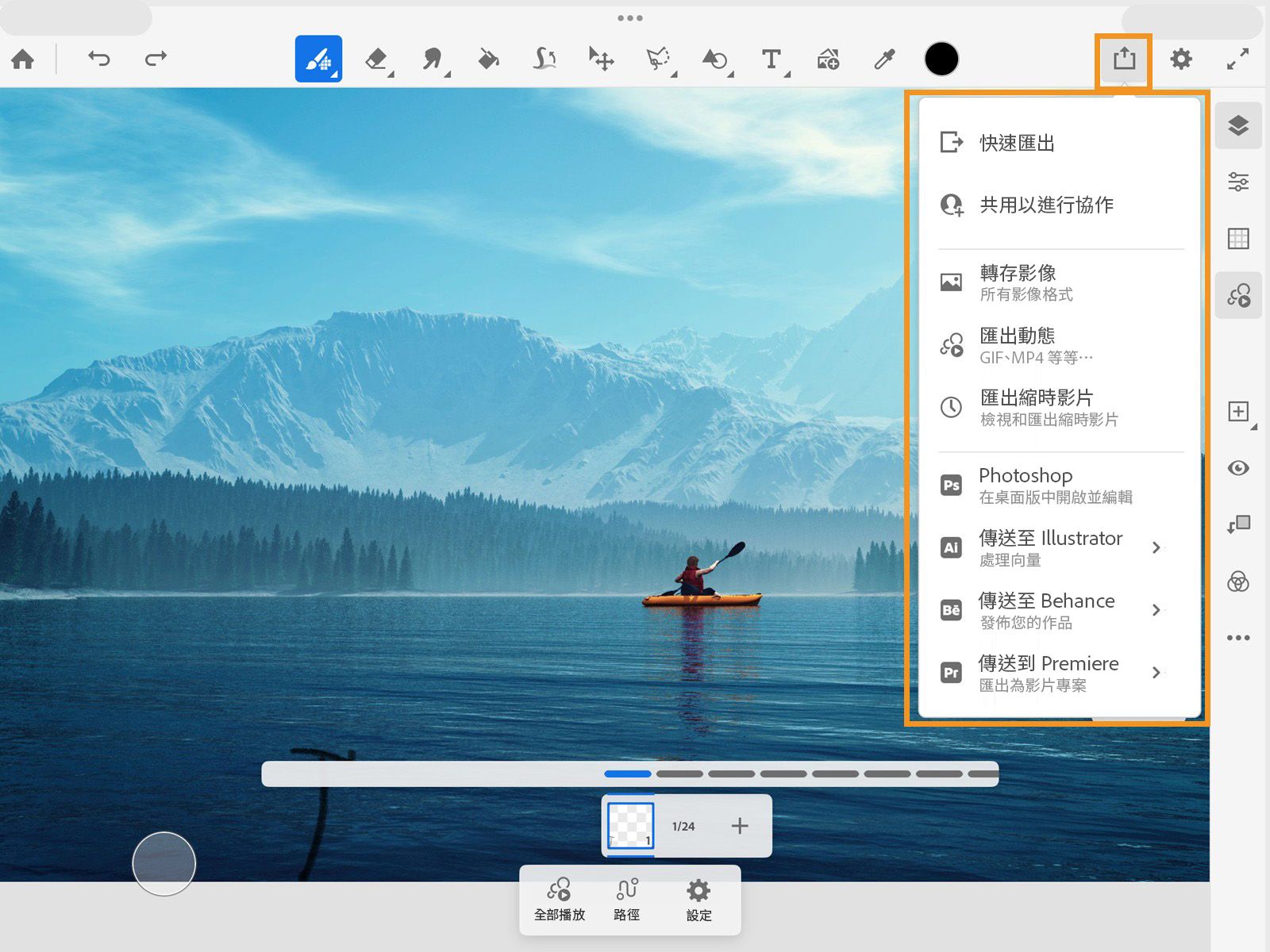Open app settings gear in toolbar
This screenshot has width=1270, height=952.
click(1181, 59)
